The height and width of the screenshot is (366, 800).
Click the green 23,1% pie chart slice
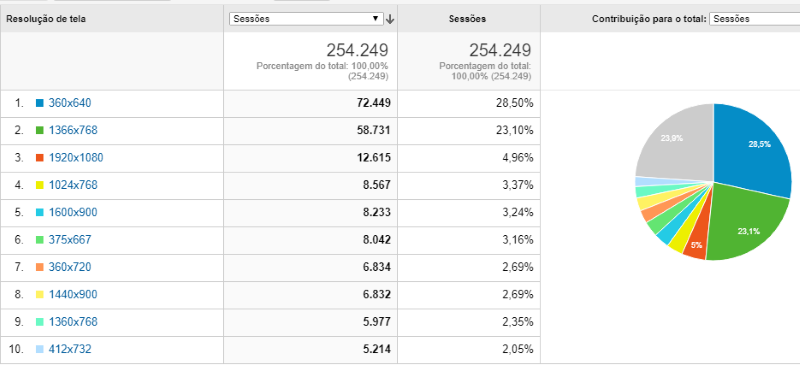(x=745, y=225)
